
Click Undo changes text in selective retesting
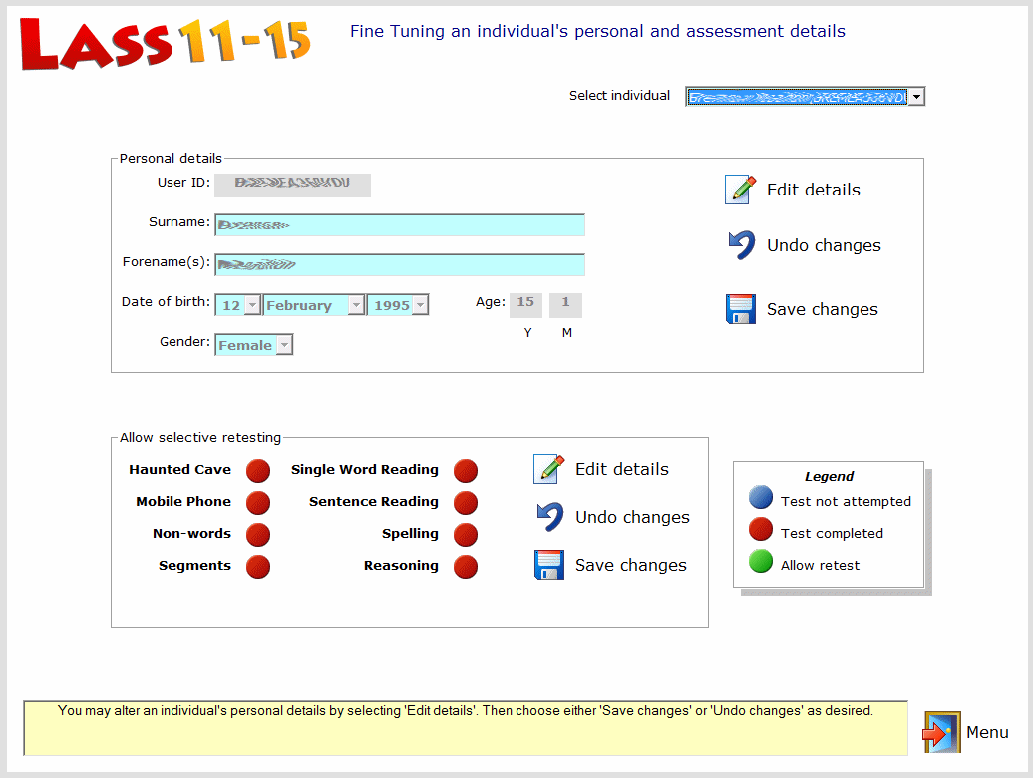632,517
